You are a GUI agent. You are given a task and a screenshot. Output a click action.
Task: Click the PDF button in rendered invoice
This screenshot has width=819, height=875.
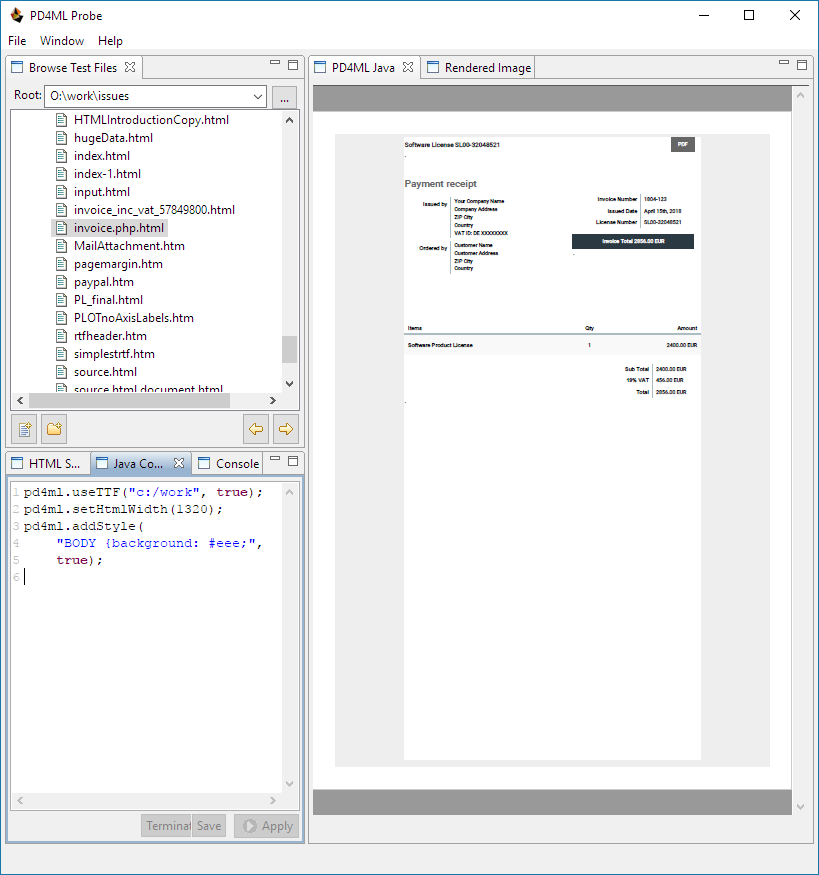tap(682, 145)
